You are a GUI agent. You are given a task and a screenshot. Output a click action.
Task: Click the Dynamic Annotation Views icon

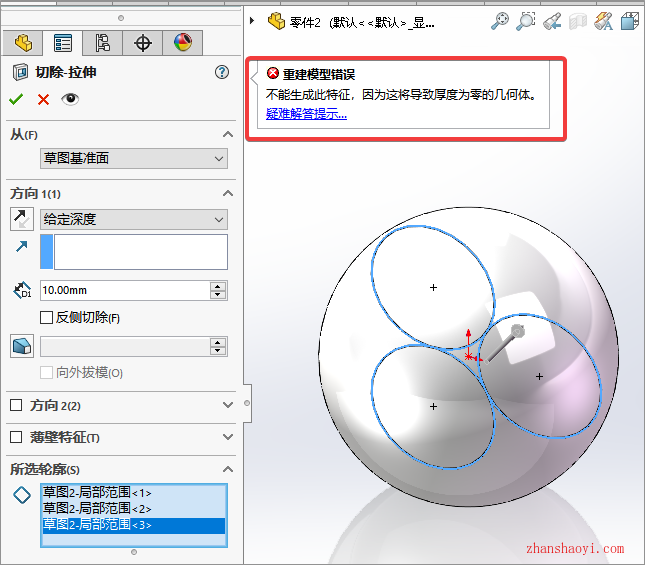pos(603,21)
